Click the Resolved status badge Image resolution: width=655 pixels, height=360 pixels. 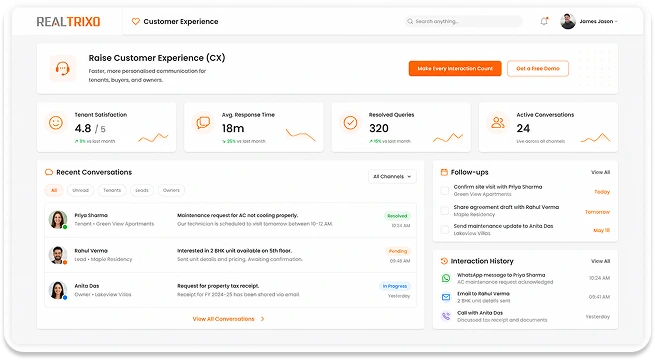397,216
